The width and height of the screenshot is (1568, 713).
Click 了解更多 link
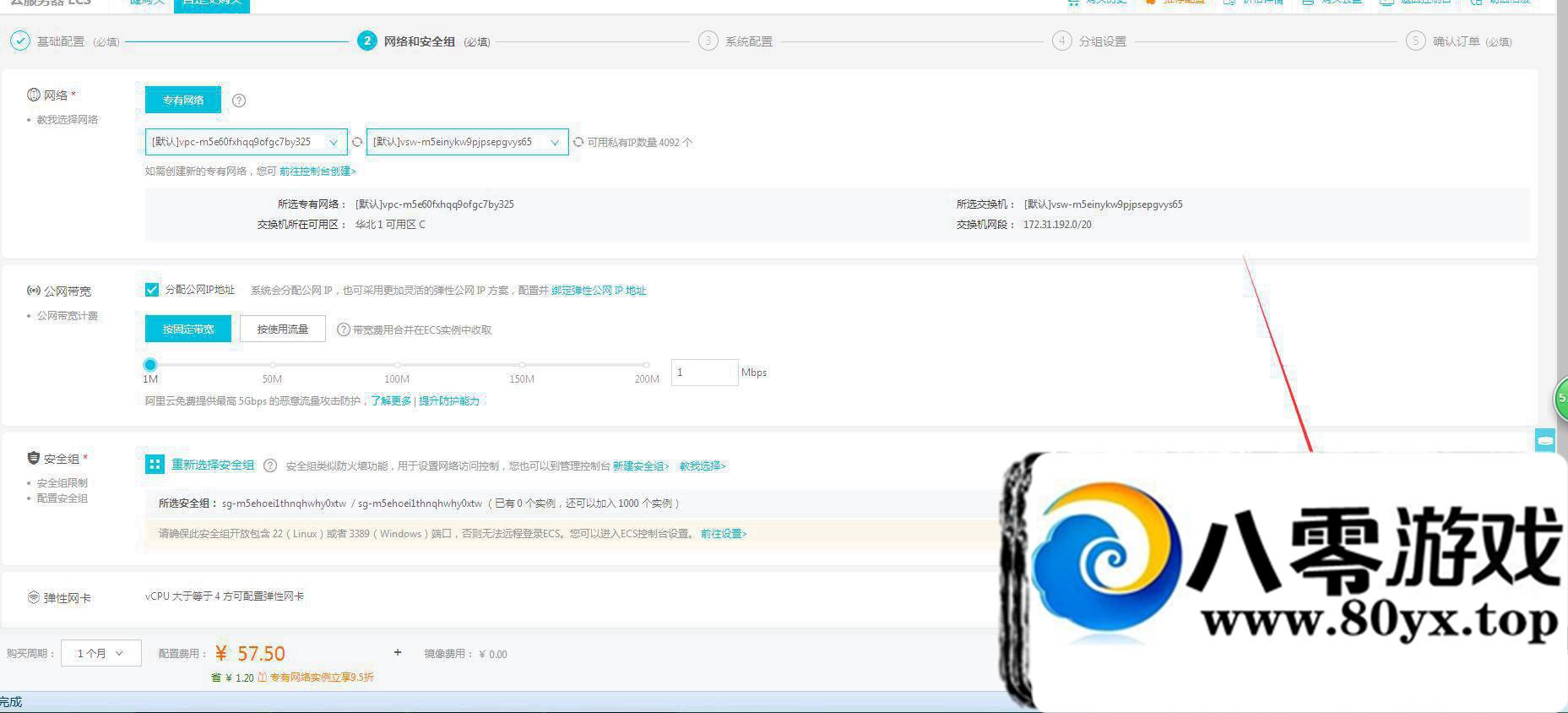[391, 400]
